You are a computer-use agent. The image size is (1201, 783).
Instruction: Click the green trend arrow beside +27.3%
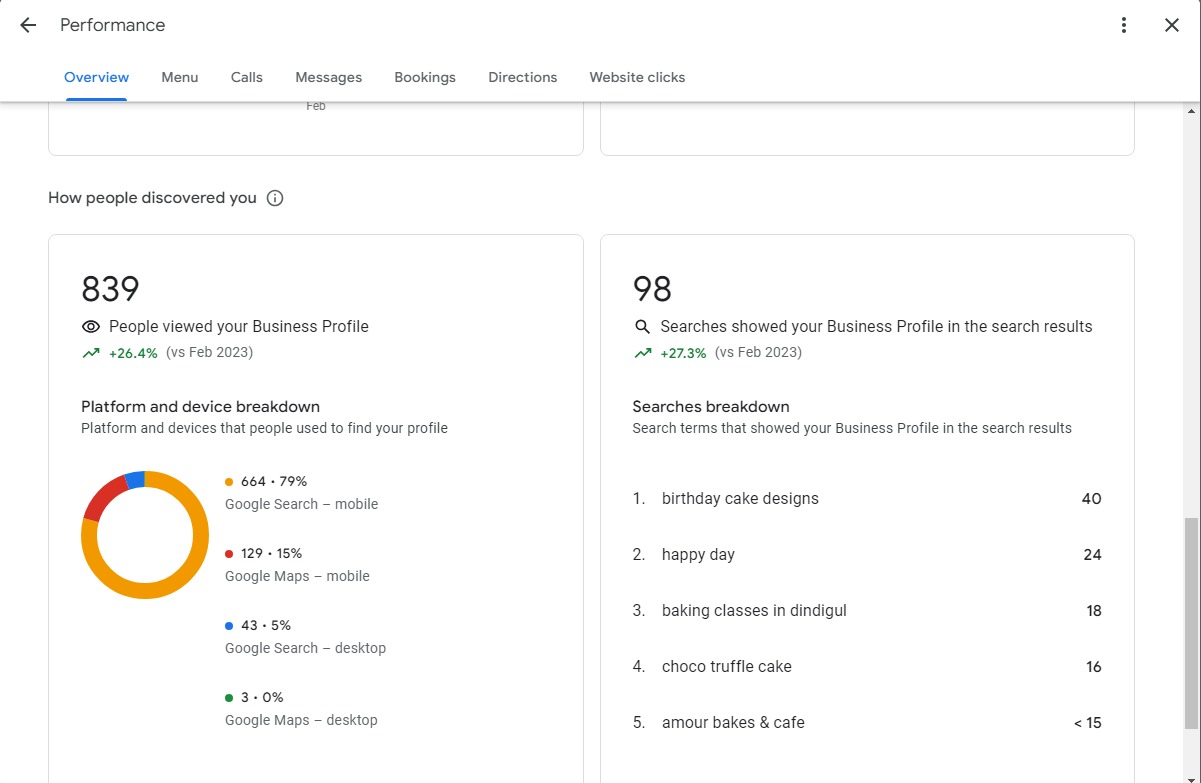(x=642, y=353)
